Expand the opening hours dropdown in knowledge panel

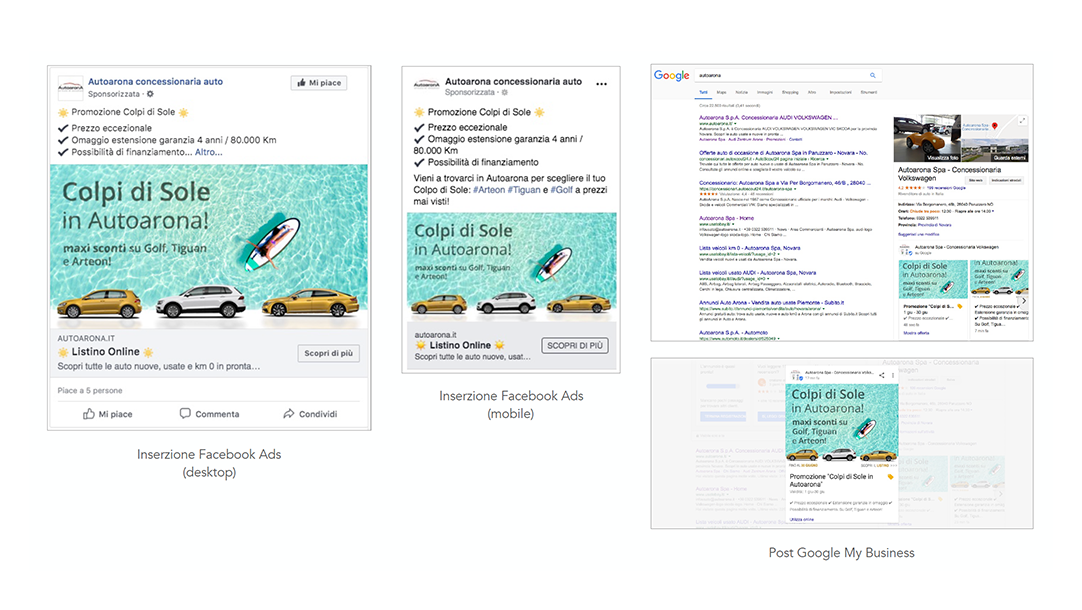[x=992, y=211]
